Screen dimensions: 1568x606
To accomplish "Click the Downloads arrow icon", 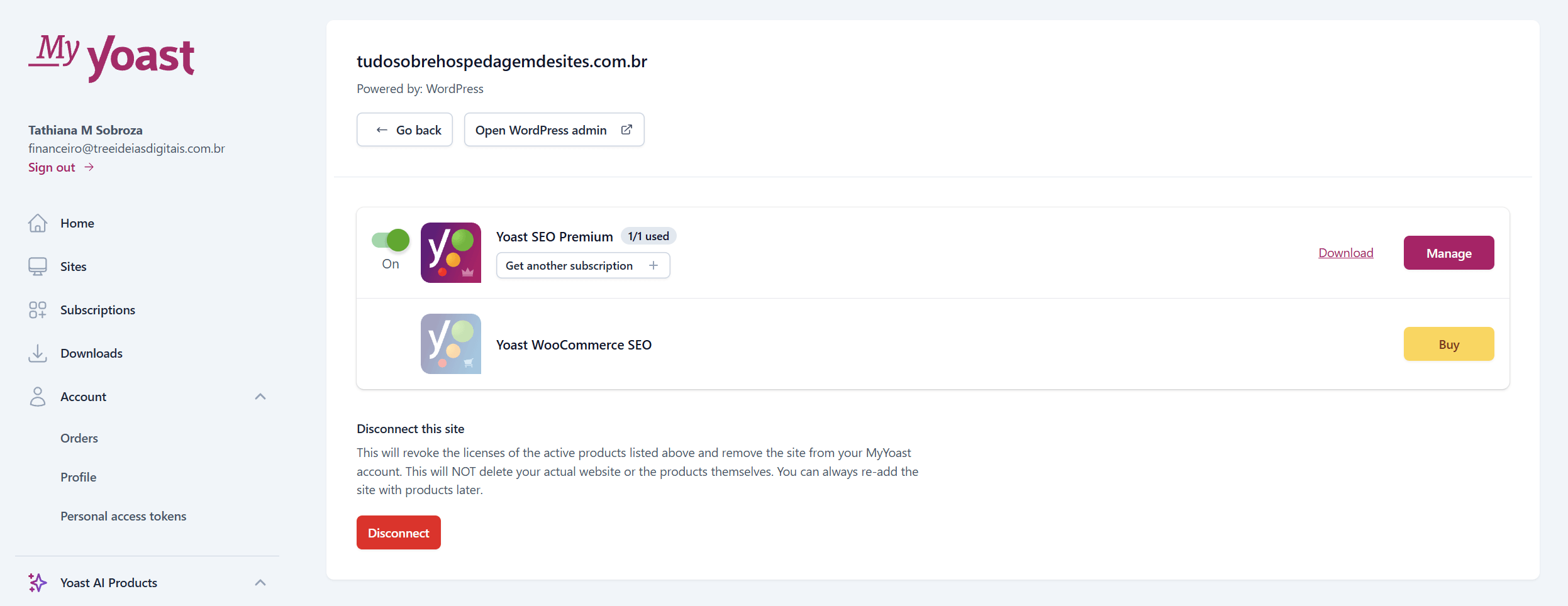I will click(x=38, y=353).
